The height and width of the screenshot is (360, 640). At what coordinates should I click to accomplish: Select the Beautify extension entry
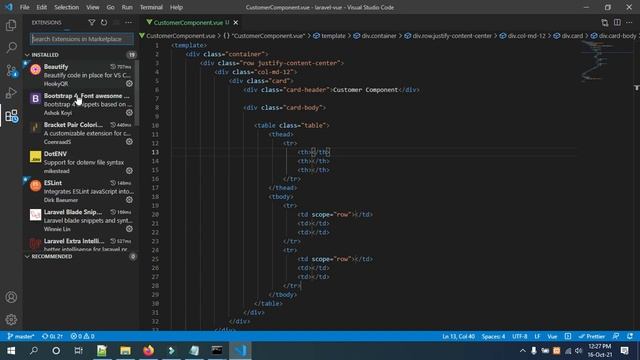click(81, 75)
